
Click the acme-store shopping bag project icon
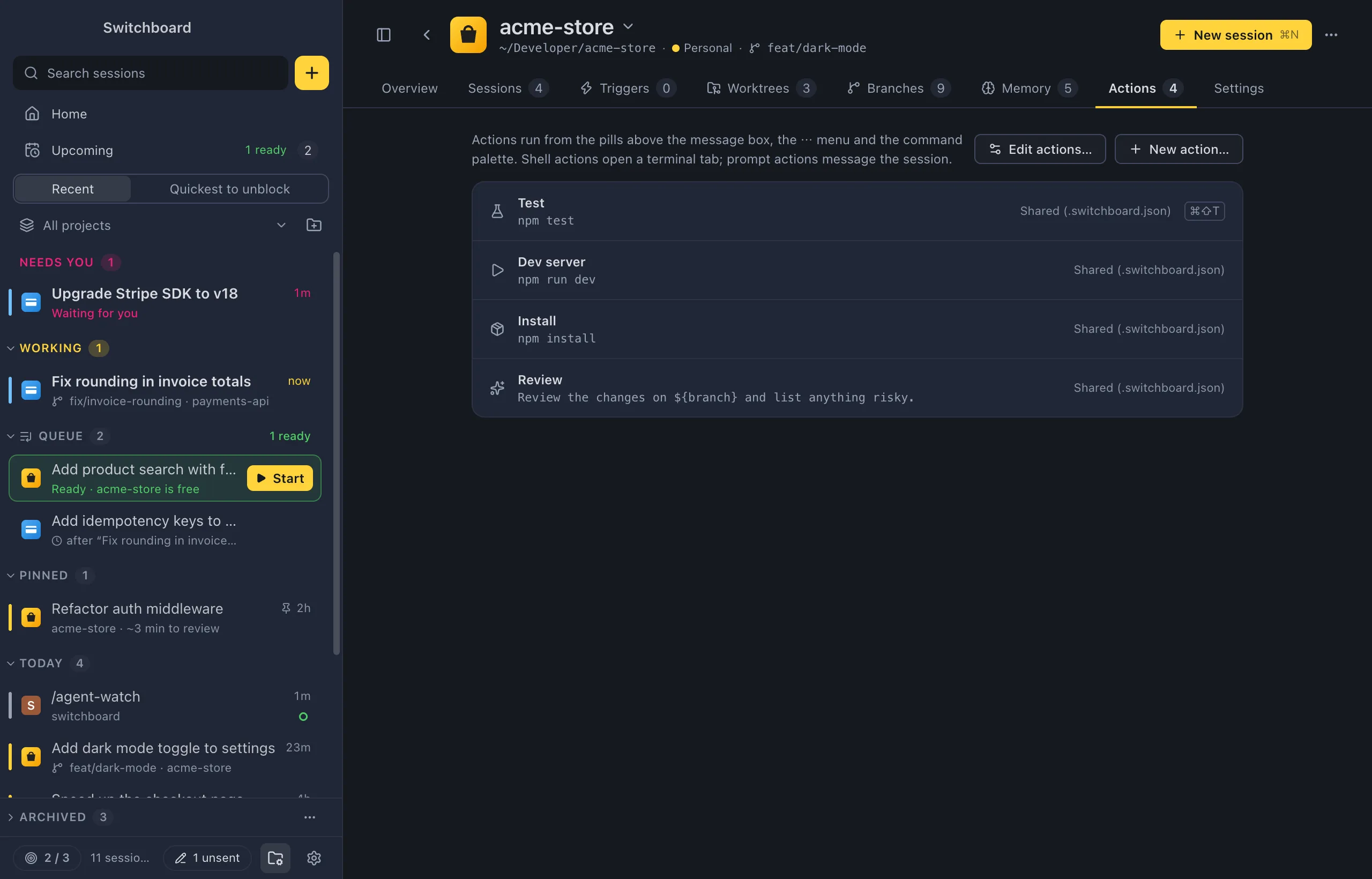coord(468,35)
